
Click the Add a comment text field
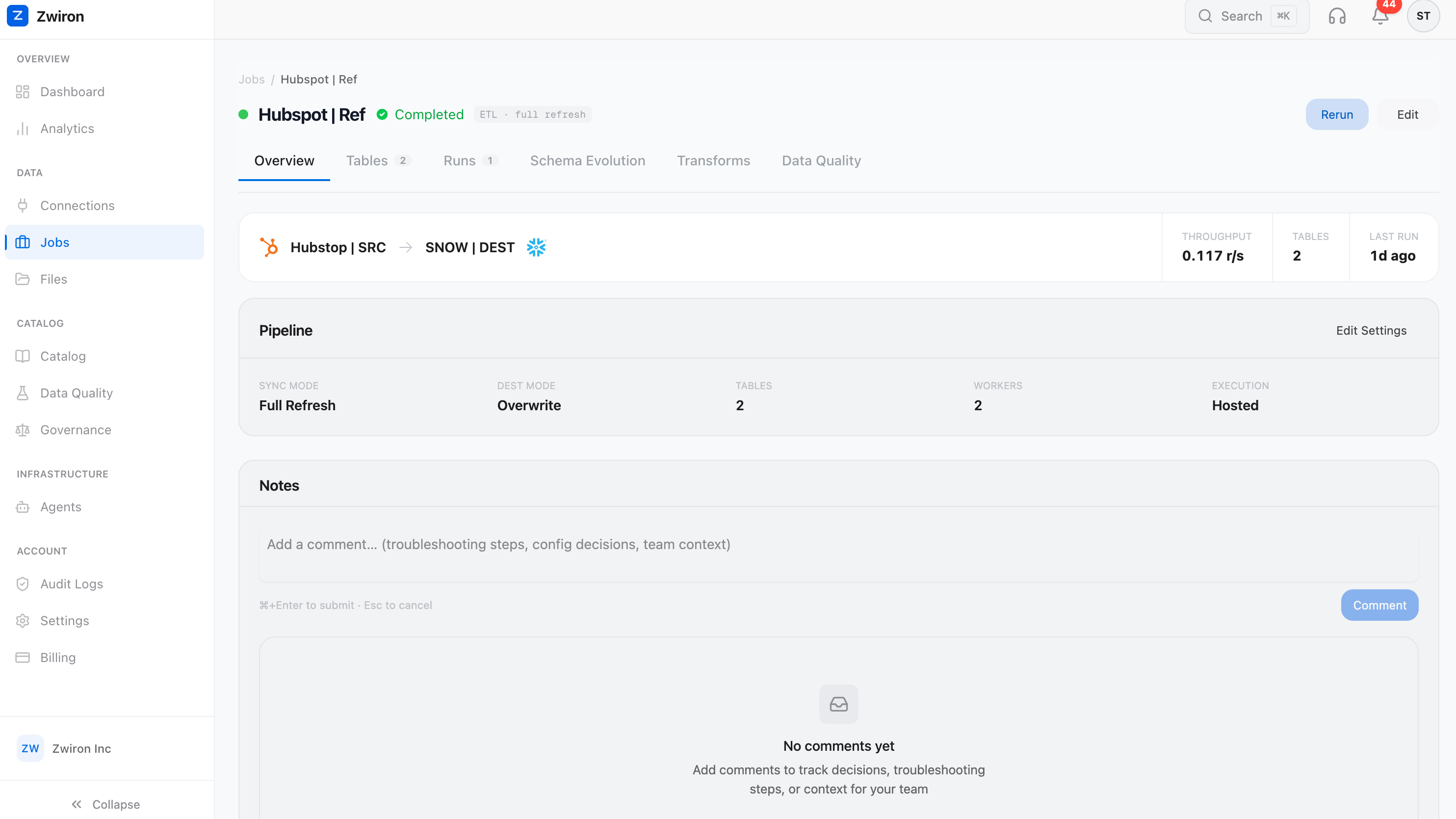point(839,555)
